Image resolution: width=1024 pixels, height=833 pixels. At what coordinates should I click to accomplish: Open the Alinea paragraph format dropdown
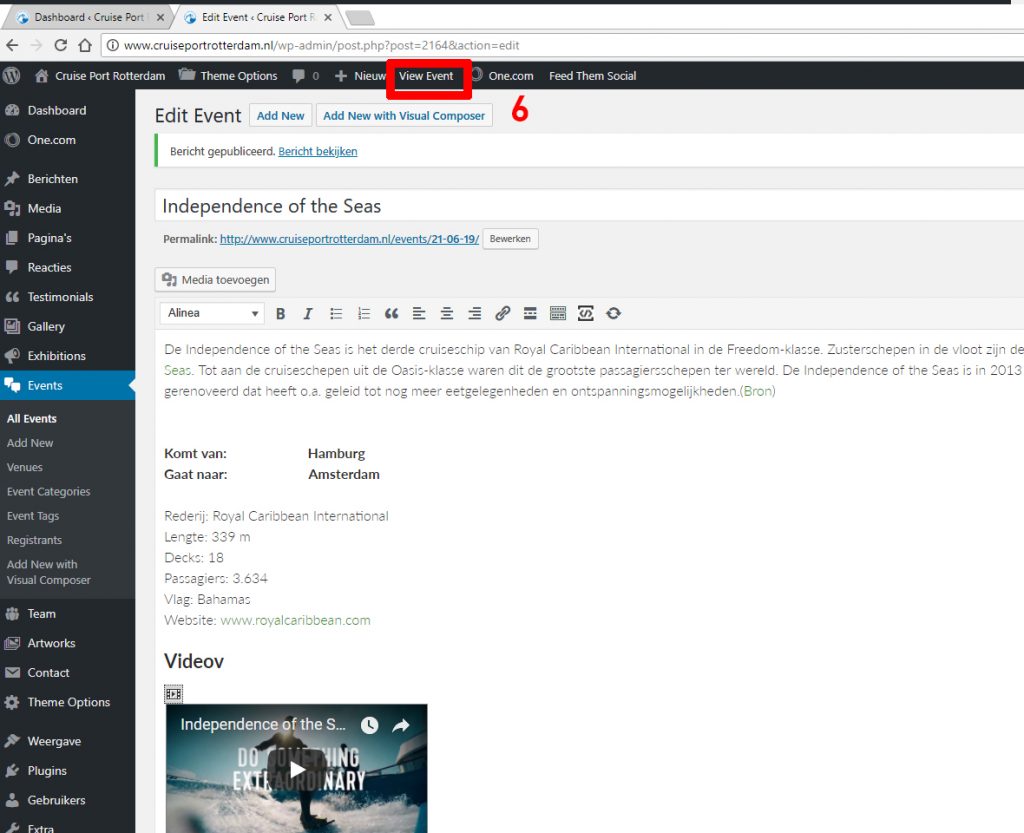[212, 313]
